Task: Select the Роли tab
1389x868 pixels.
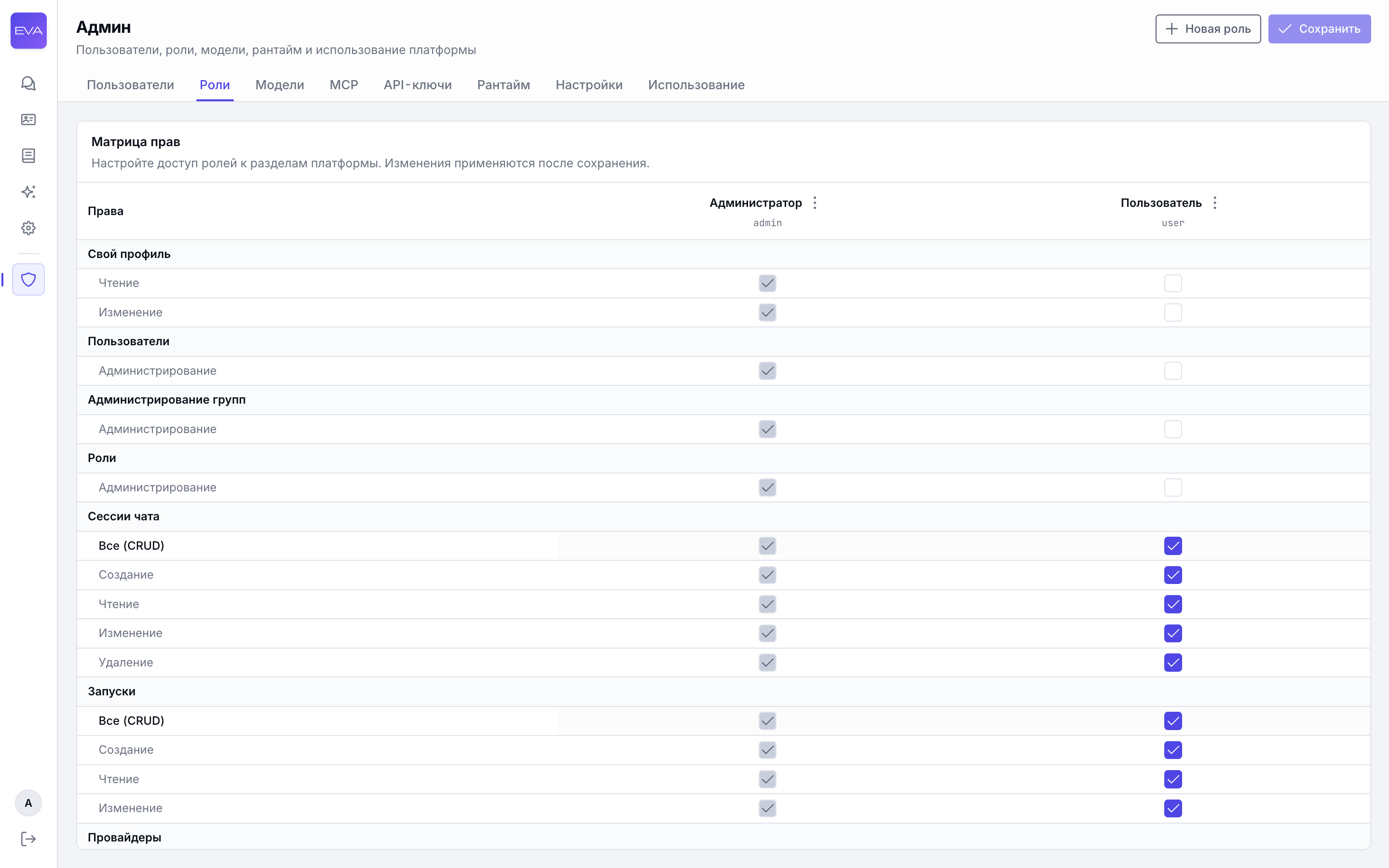Action: tap(215, 85)
